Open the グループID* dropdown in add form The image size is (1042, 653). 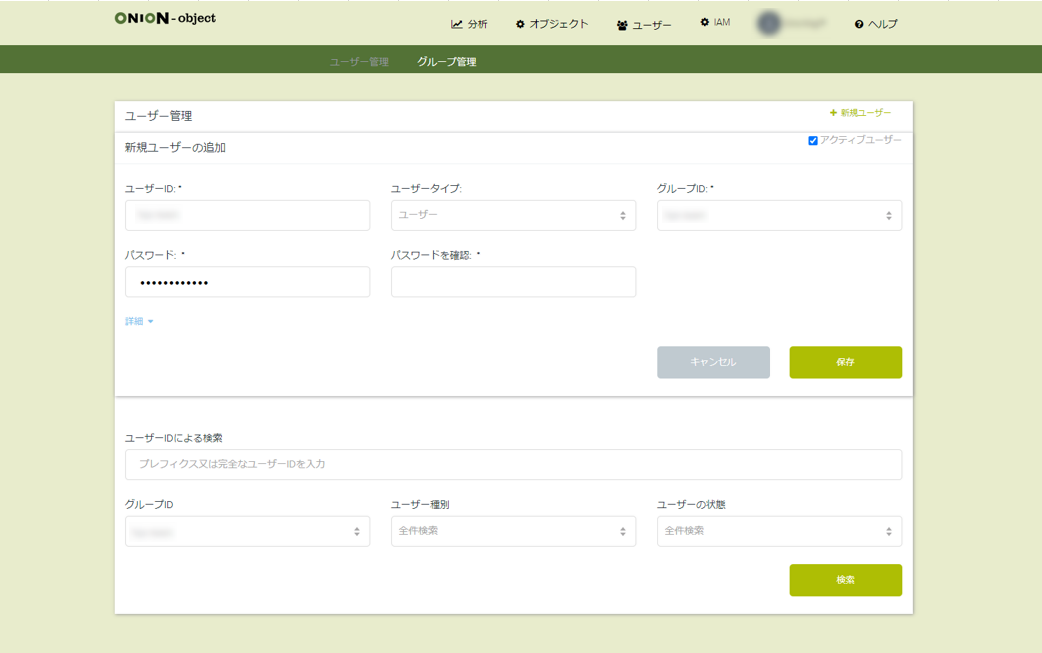click(x=779, y=215)
